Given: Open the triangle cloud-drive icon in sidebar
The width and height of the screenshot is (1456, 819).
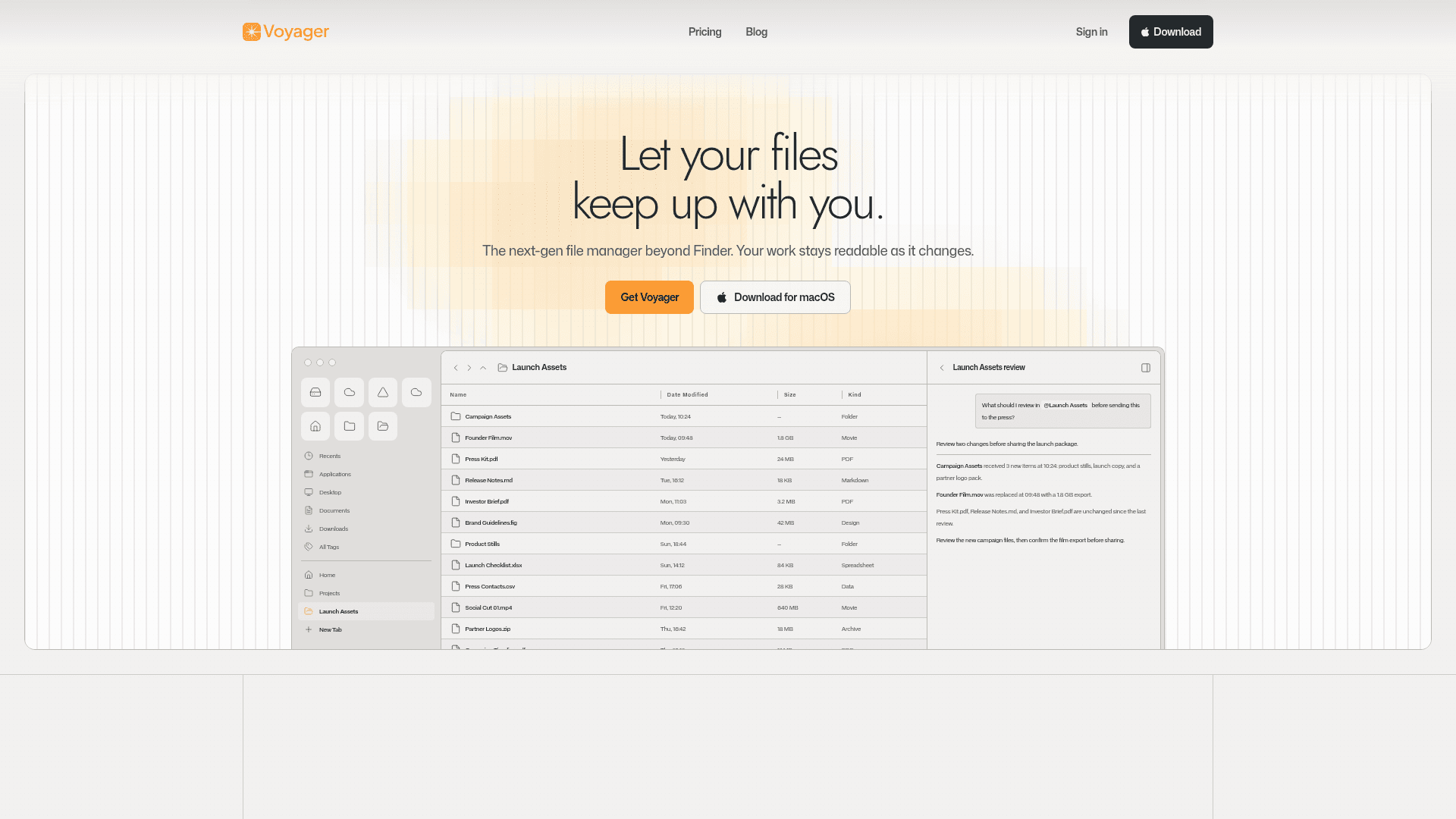Looking at the screenshot, I should coord(383,392).
